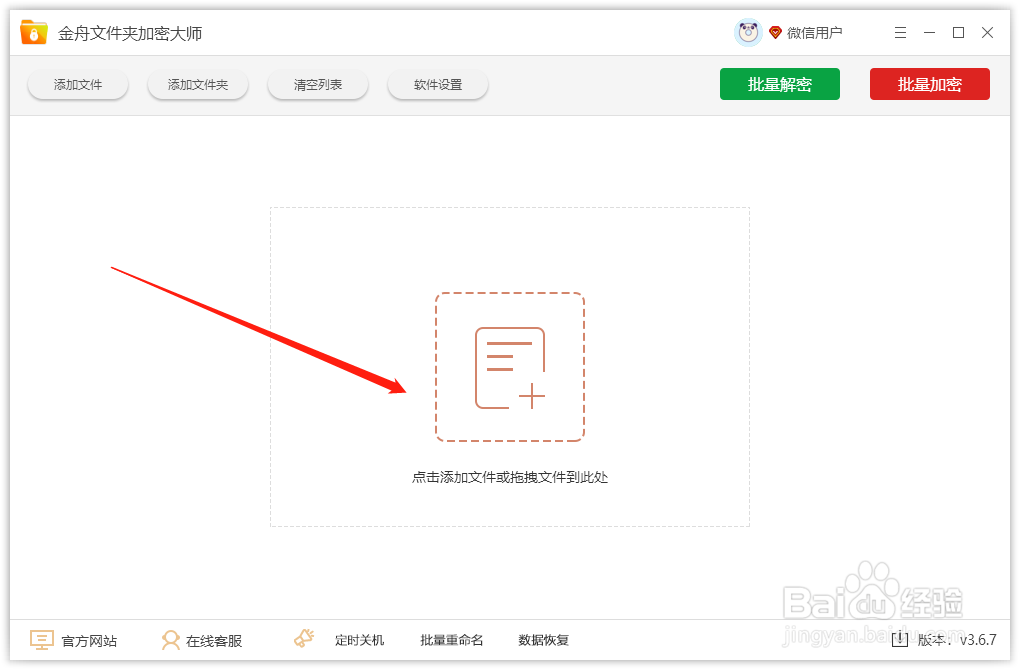
Task: Maximize the application window
Action: 958,33
